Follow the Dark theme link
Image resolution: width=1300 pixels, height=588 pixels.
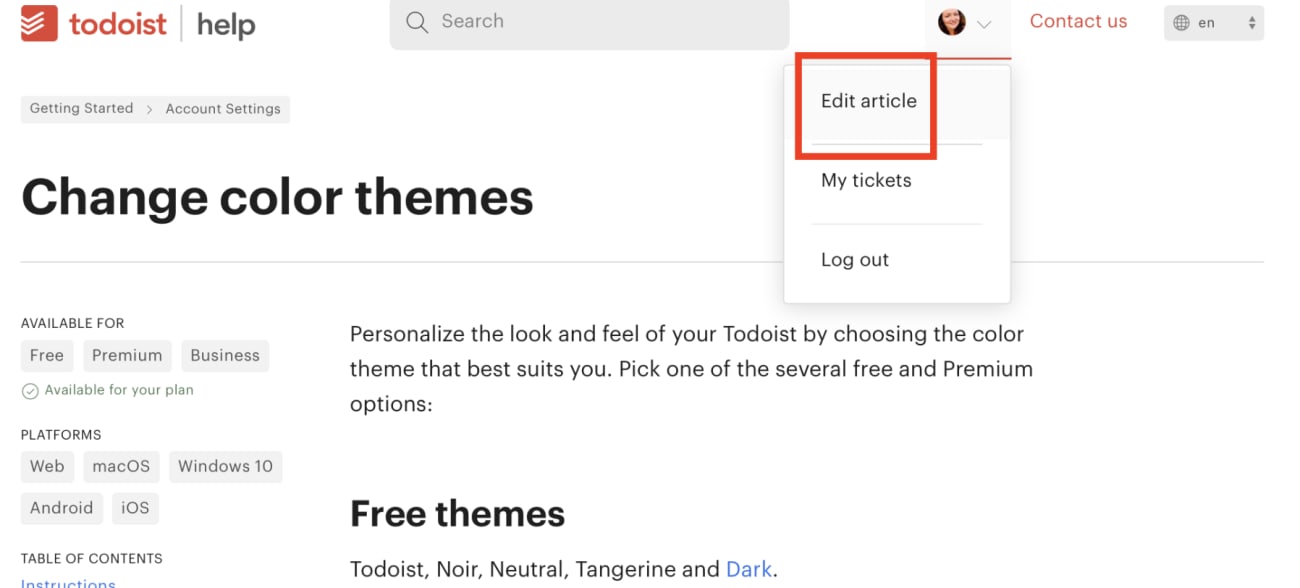click(x=748, y=570)
